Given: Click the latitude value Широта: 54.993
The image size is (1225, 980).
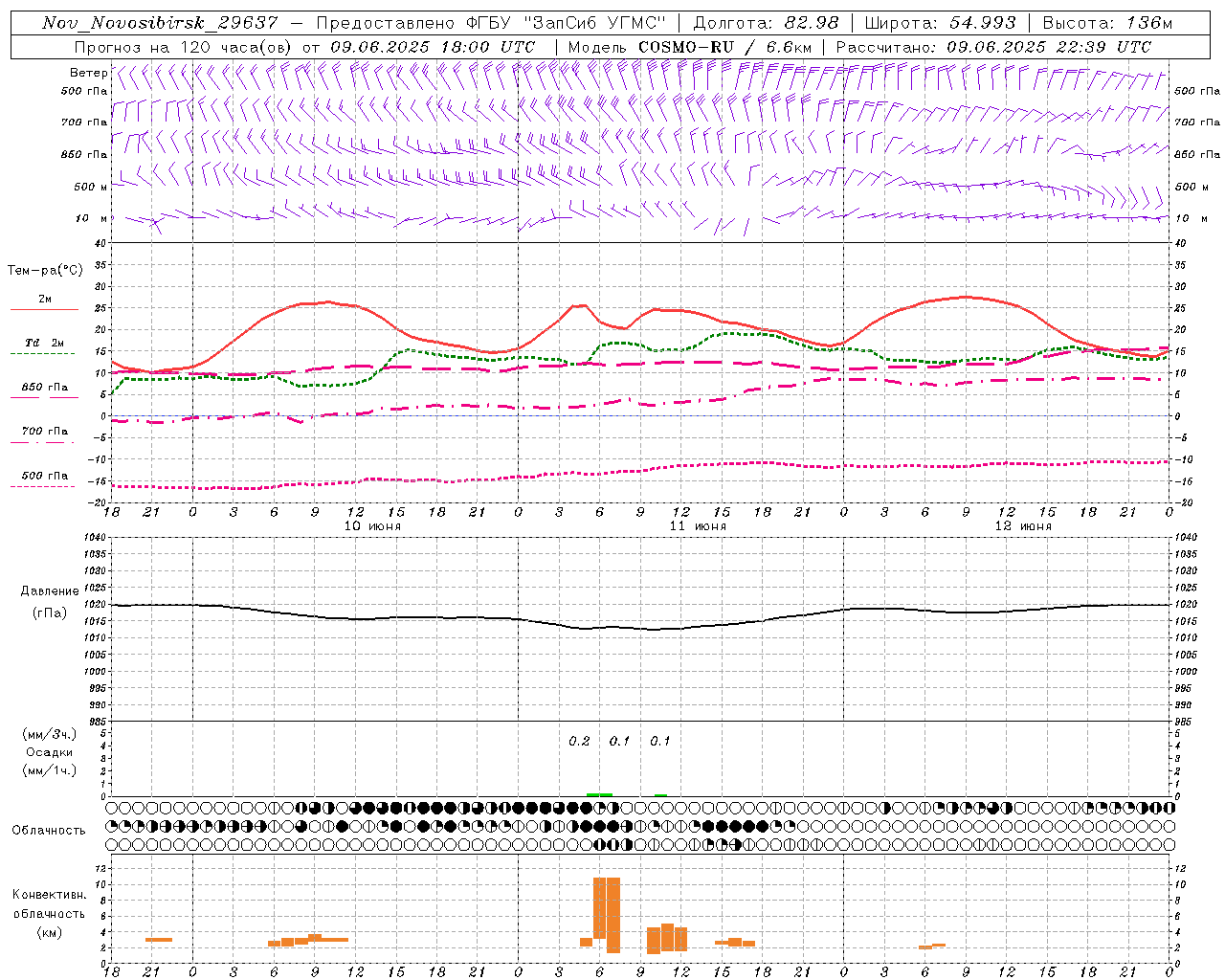Looking at the screenshot, I should pos(940,23).
